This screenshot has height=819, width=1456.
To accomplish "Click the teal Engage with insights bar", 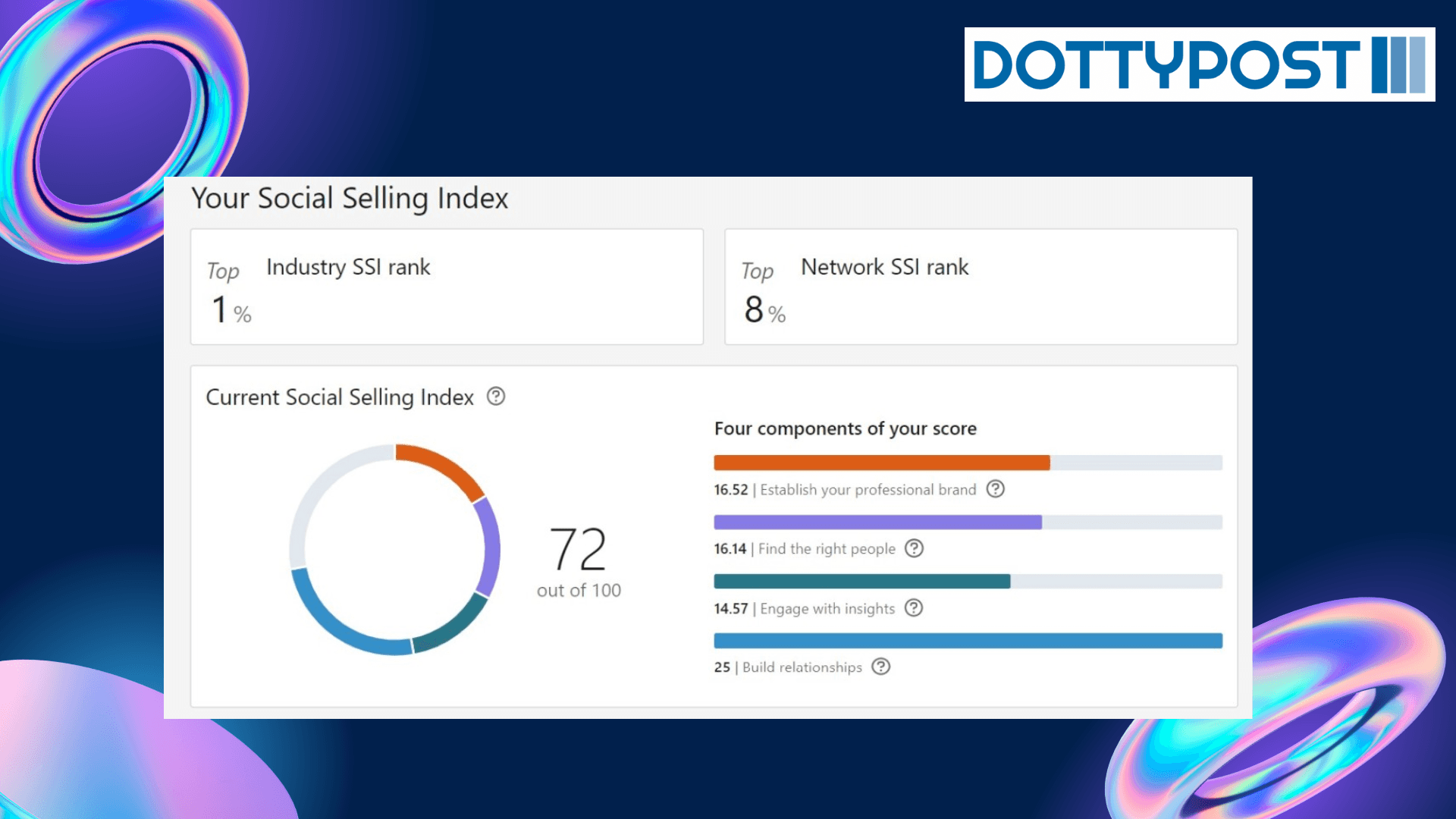I will click(x=861, y=582).
